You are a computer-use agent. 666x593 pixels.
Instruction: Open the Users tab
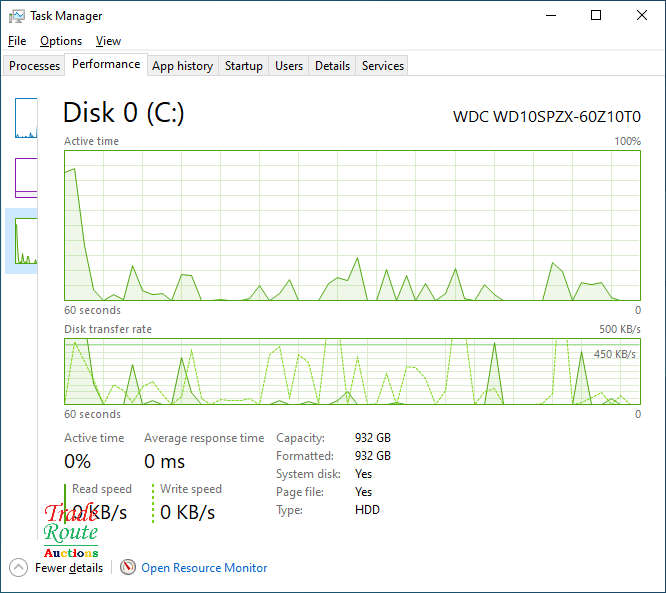point(289,66)
